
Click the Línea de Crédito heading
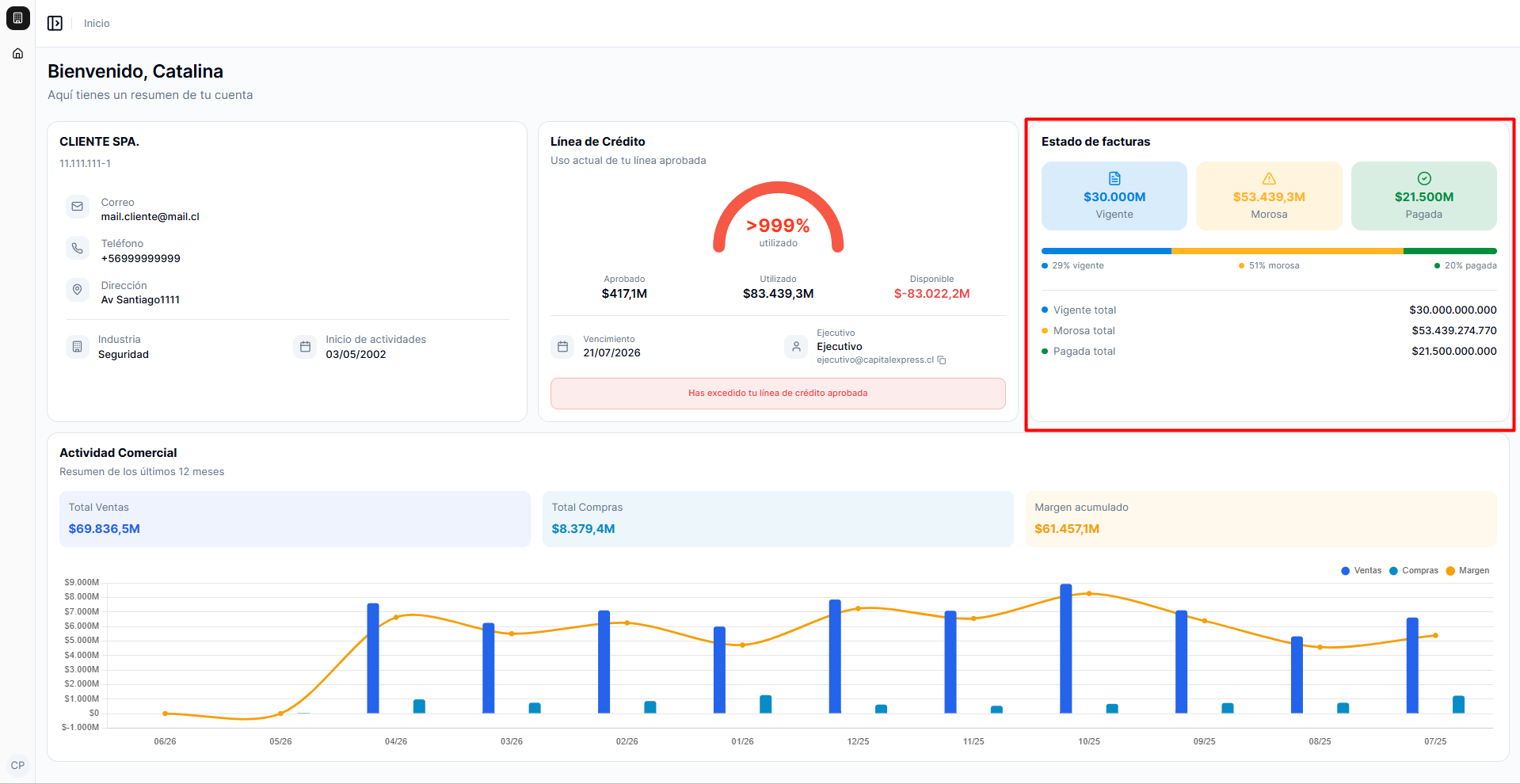pyautogui.click(x=598, y=142)
